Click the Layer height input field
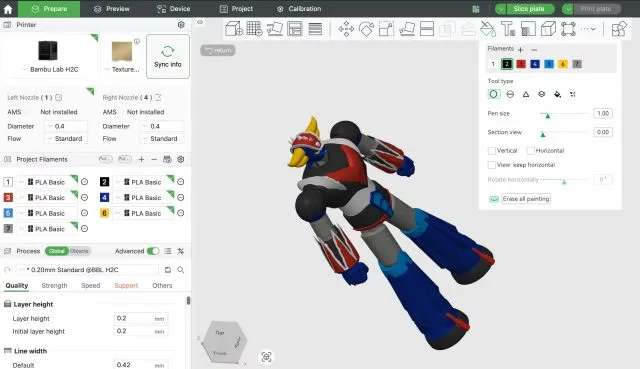 click(141, 318)
